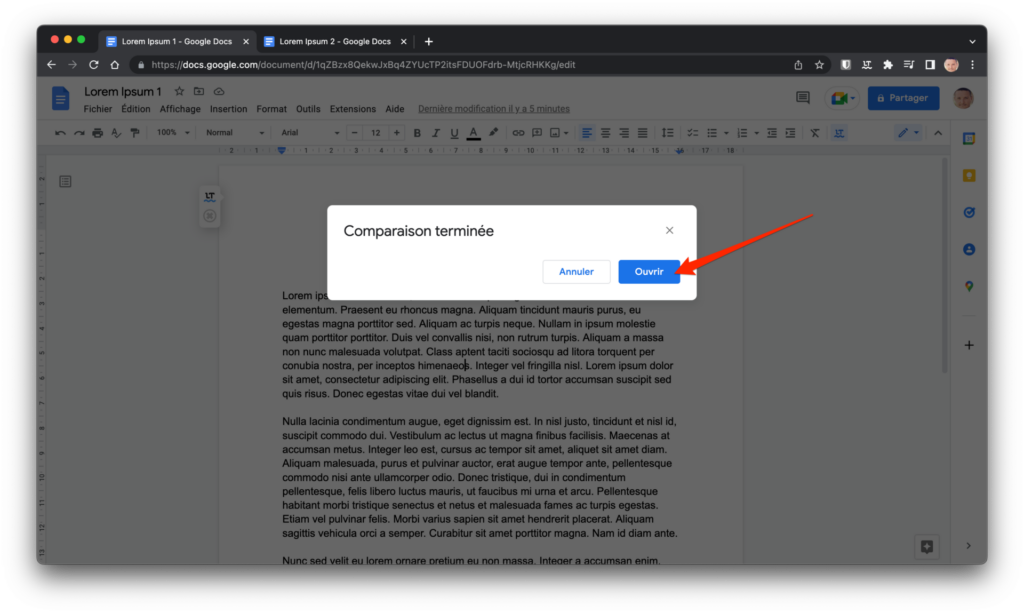This screenshot has width=1024, height=613.
Task: Open the highlight color picker
Action: 494,133
